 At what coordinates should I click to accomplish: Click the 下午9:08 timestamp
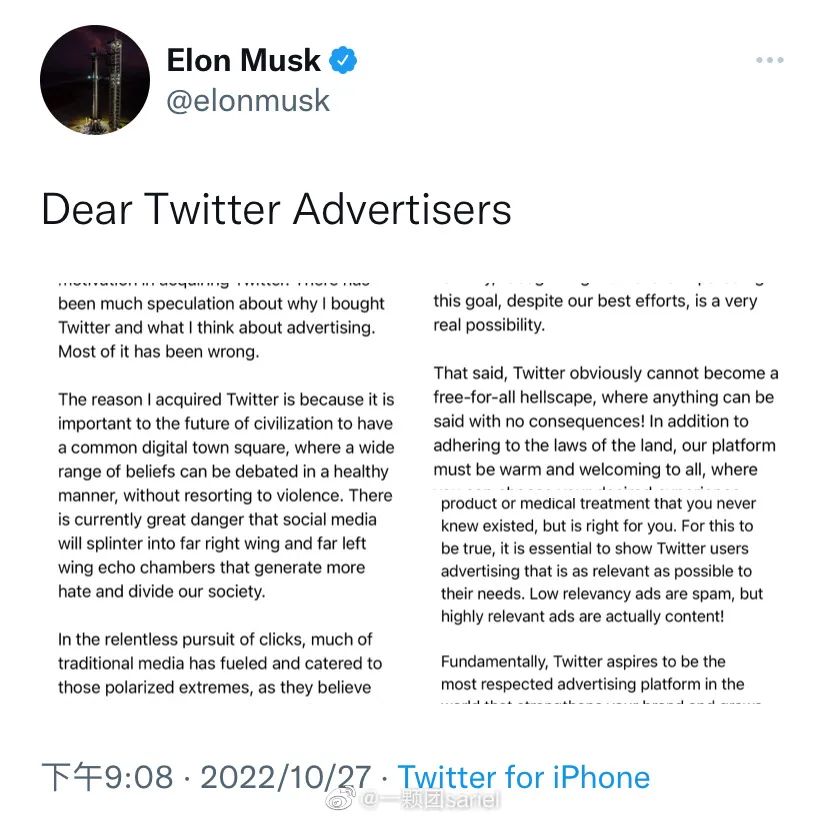coord(107,777)
